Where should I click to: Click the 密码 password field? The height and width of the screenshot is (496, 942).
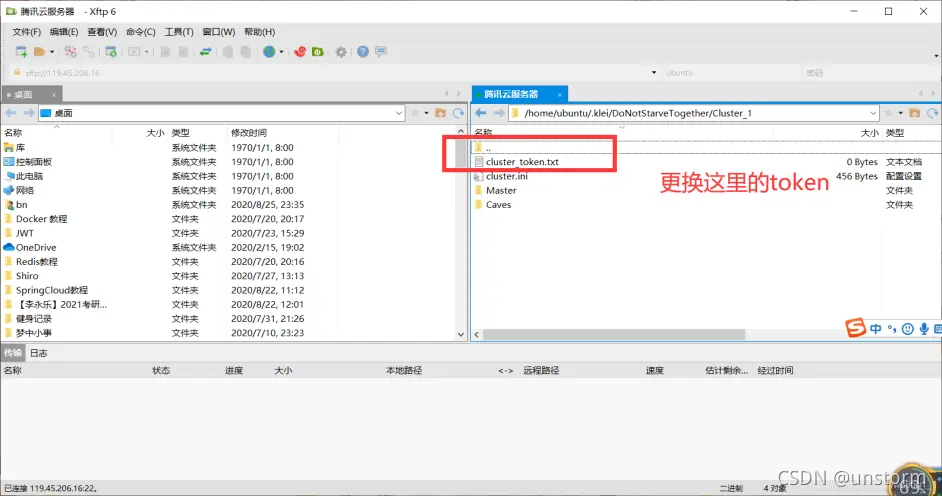pos(870,73)
